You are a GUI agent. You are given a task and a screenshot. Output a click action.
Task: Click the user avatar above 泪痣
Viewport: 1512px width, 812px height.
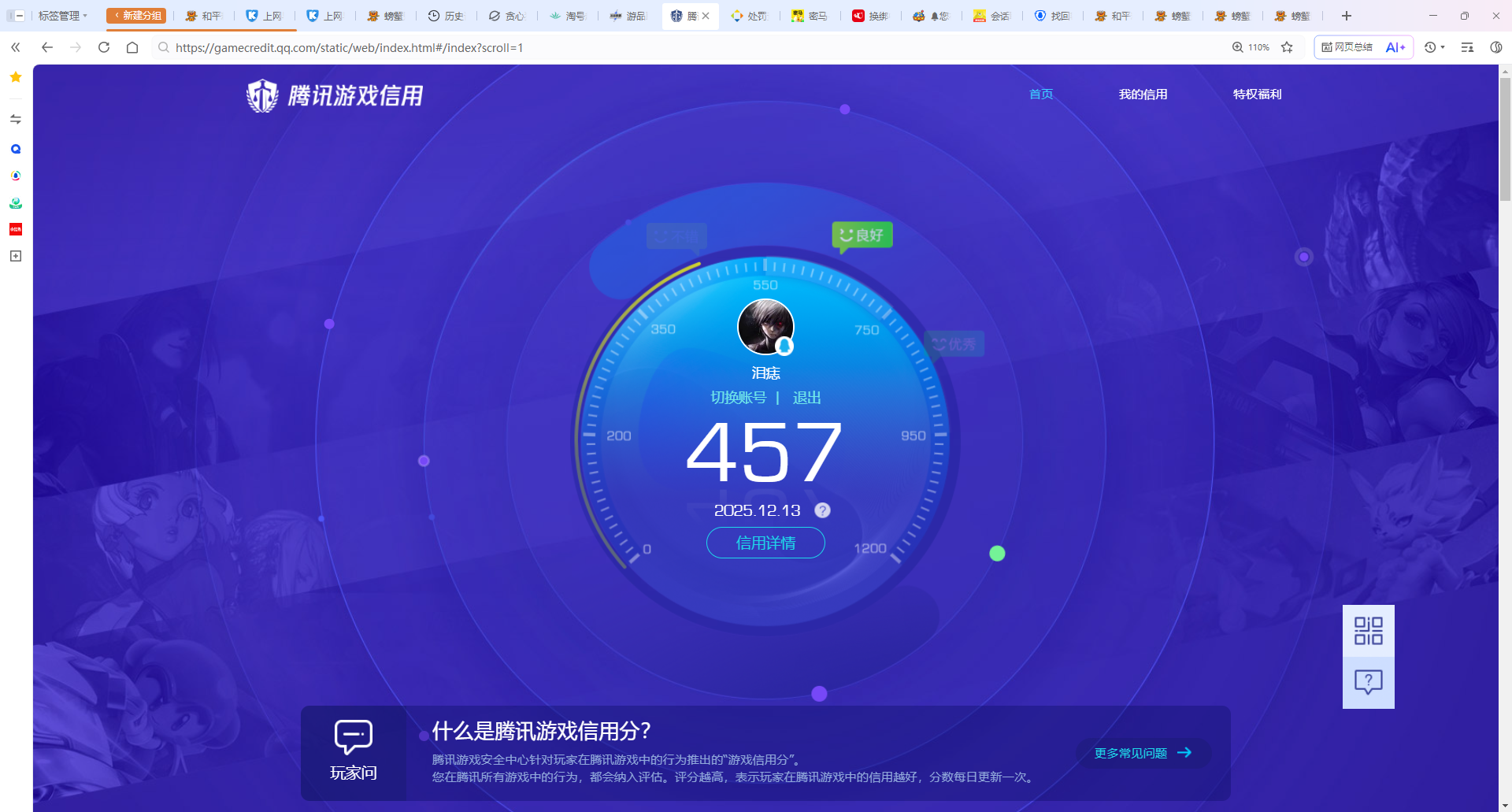(x=766, y=326)
